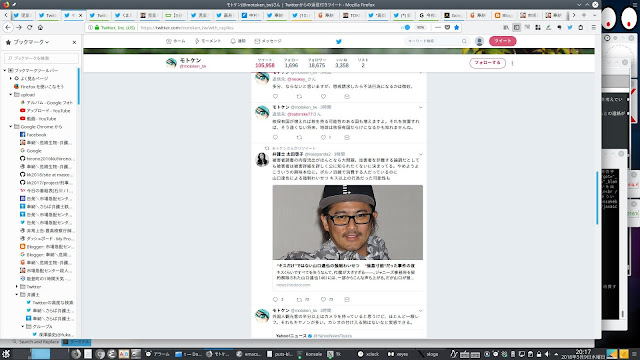The width and height of the screenshot is (640, 360).
Task: Retweet the tweet showing 72 retweets
Action: tap(299, 299)
